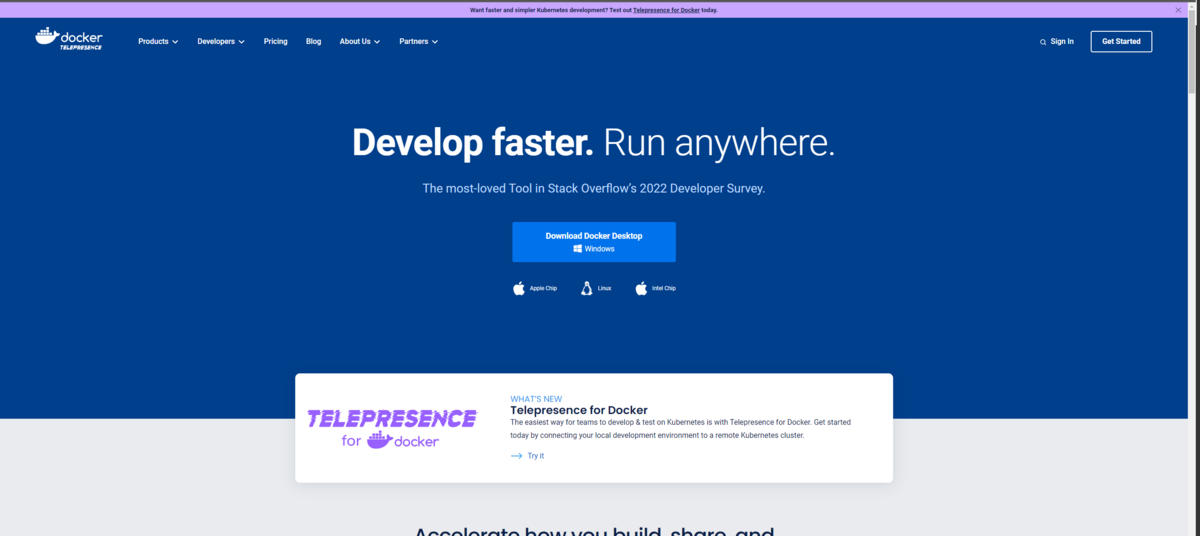This screenshot has width=1200, height=536.
Task: Expand the Partners dropdown menu
Action: tap(419, 42)
